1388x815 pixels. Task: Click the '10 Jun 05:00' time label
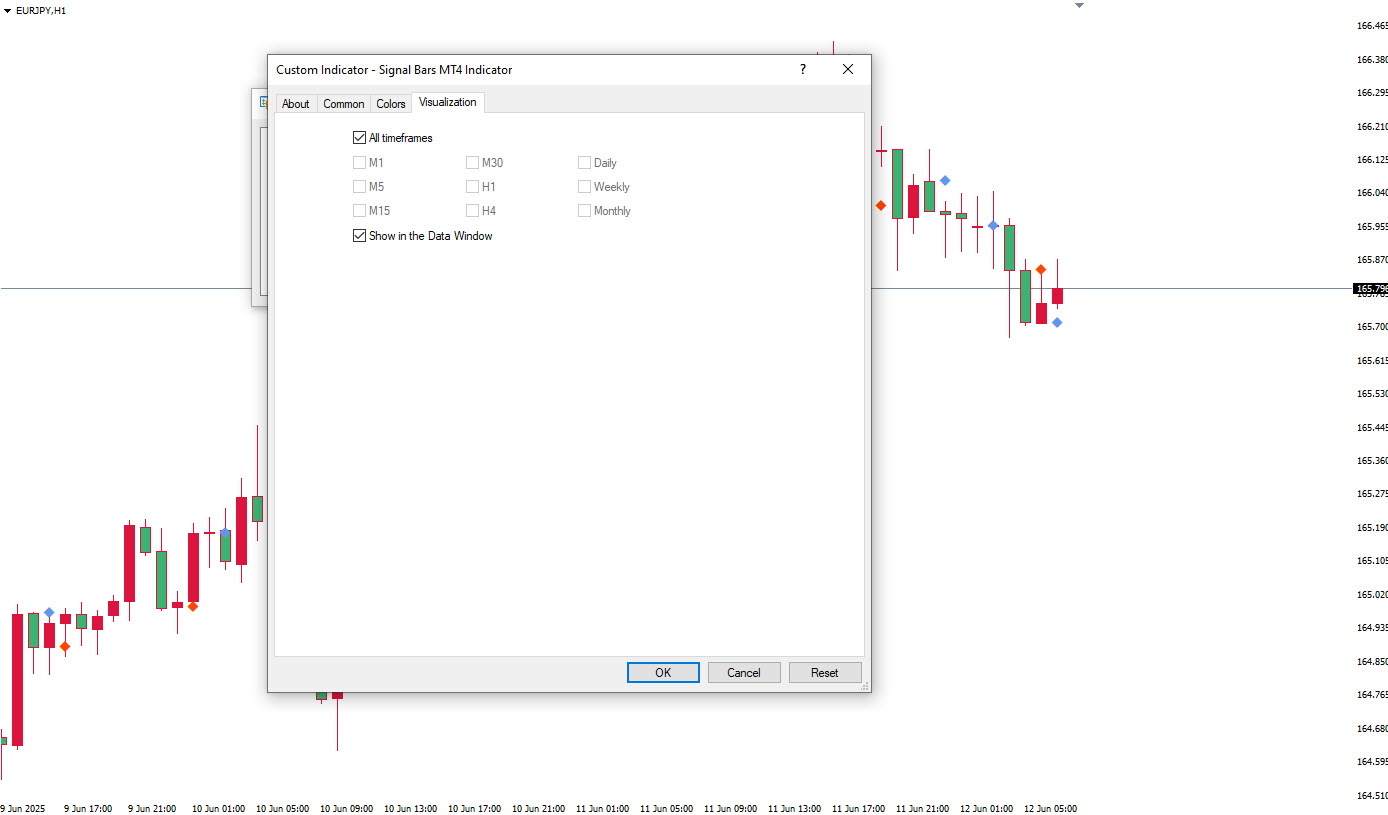pos(282,808)
